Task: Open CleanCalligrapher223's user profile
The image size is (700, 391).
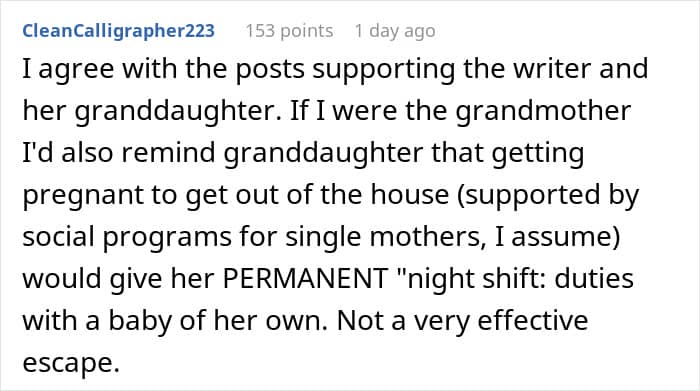Action: pos(119,31)
